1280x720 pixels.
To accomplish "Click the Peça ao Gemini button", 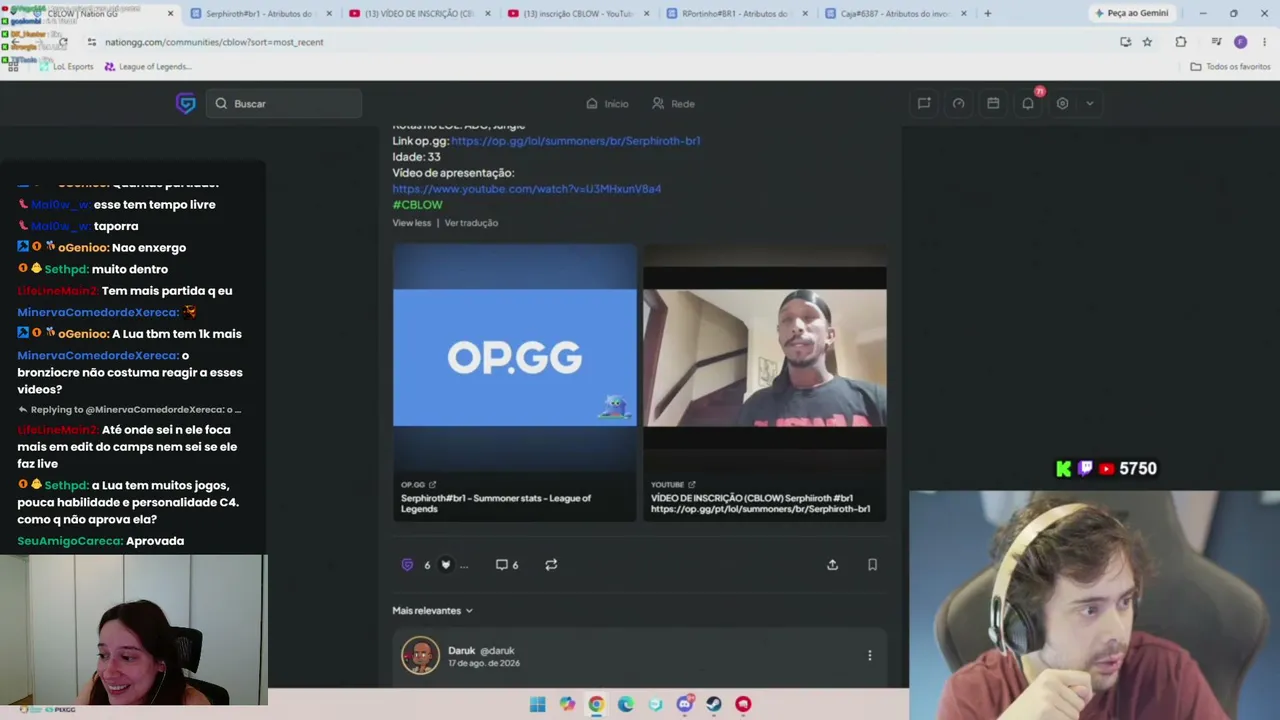I will [x=1132, y=14].
